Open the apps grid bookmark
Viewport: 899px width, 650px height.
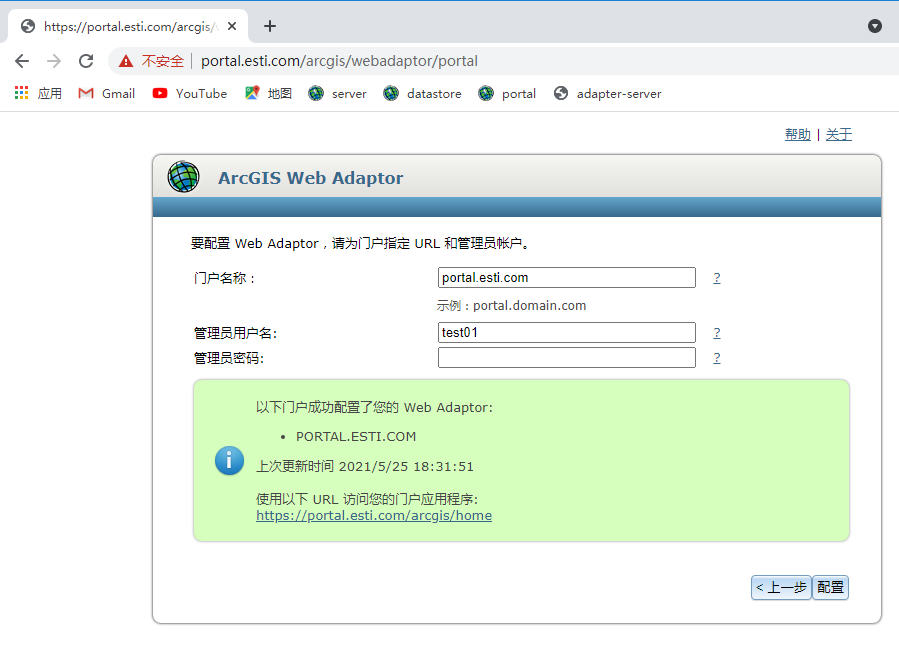[x=38, y=93]
